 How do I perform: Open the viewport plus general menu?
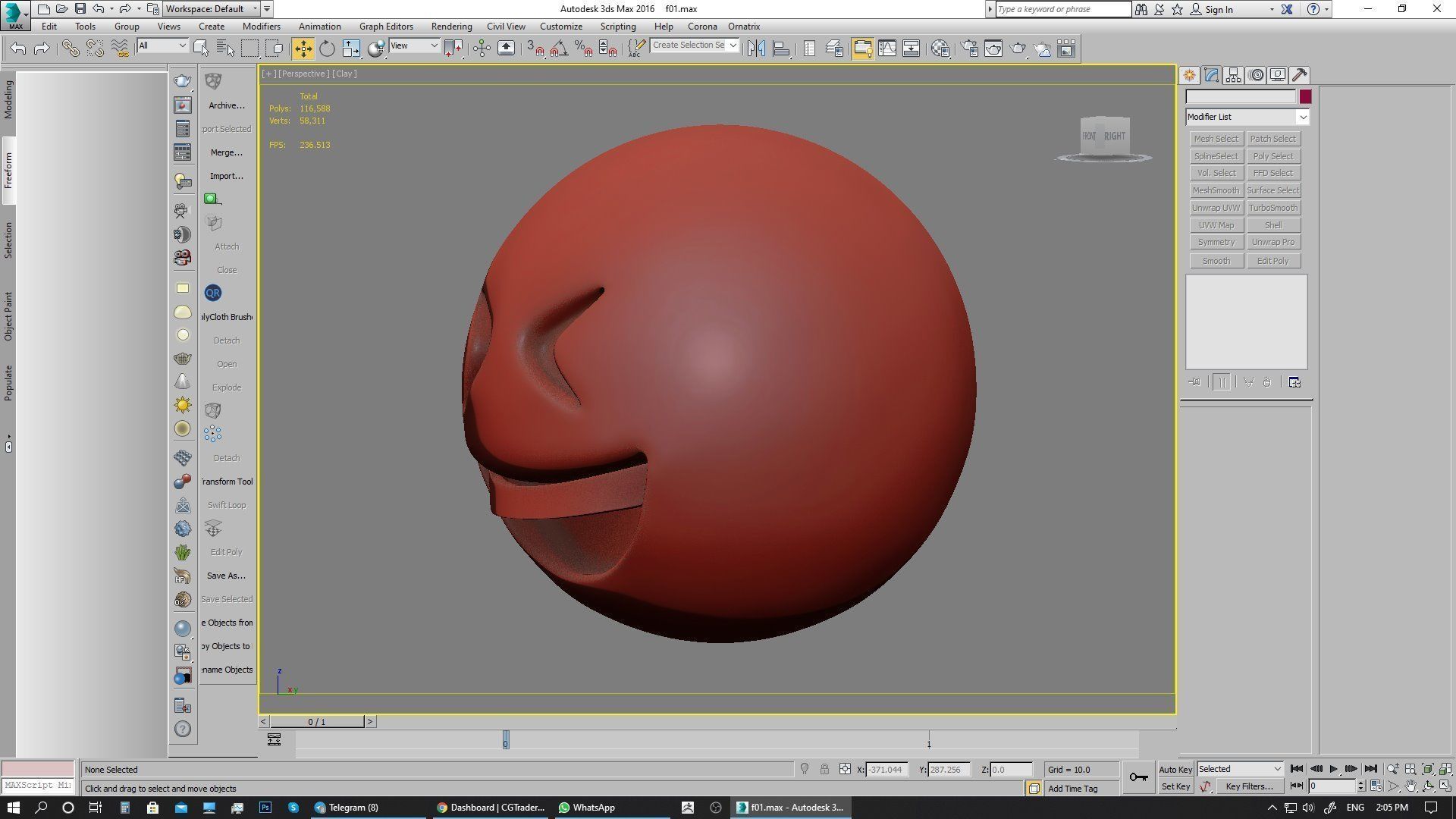[x=268, y=74]
